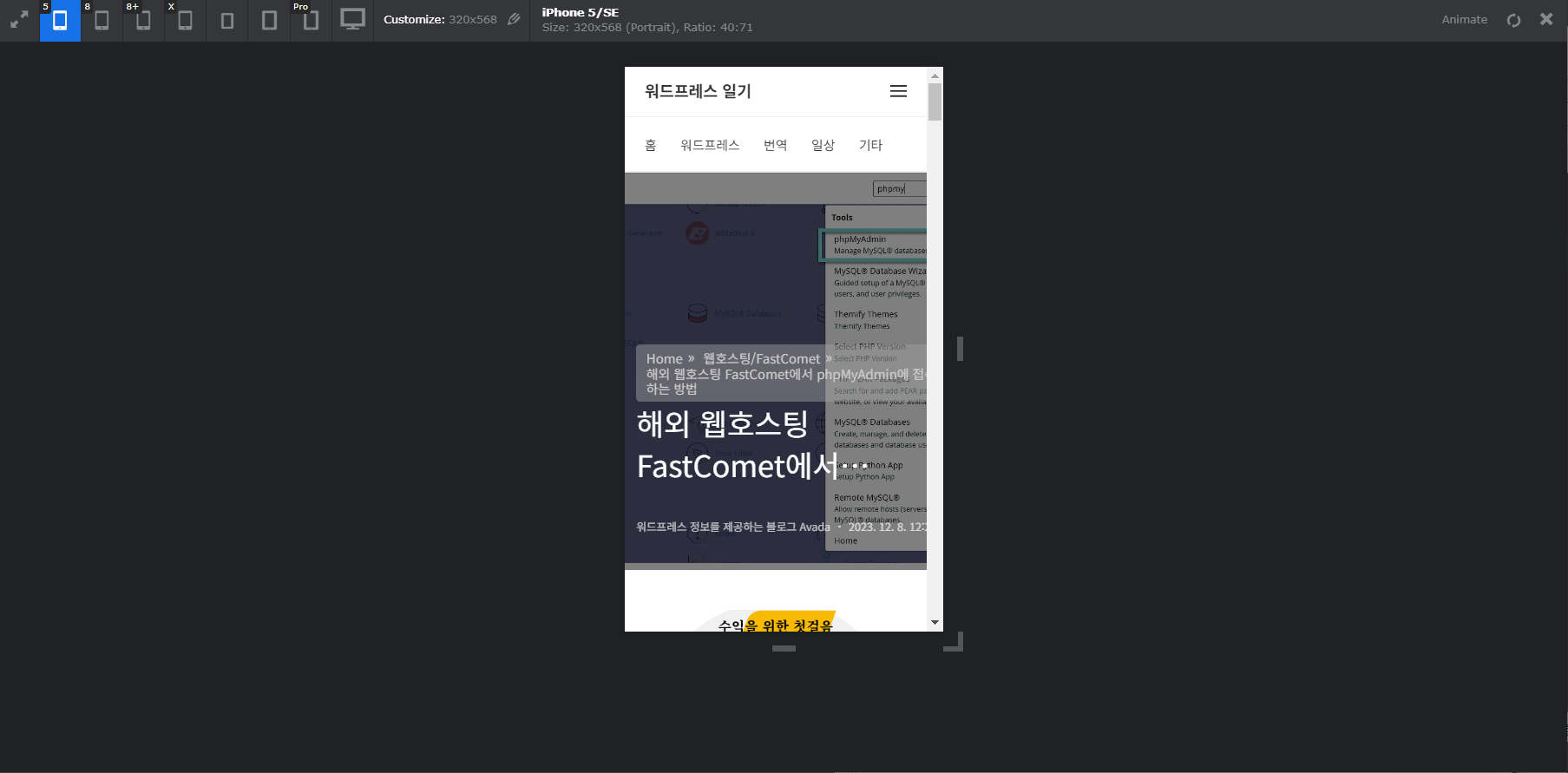Switch to the desktop monitor preset
The height and width of the screenshot is (773, 1568).
[352, 20]
